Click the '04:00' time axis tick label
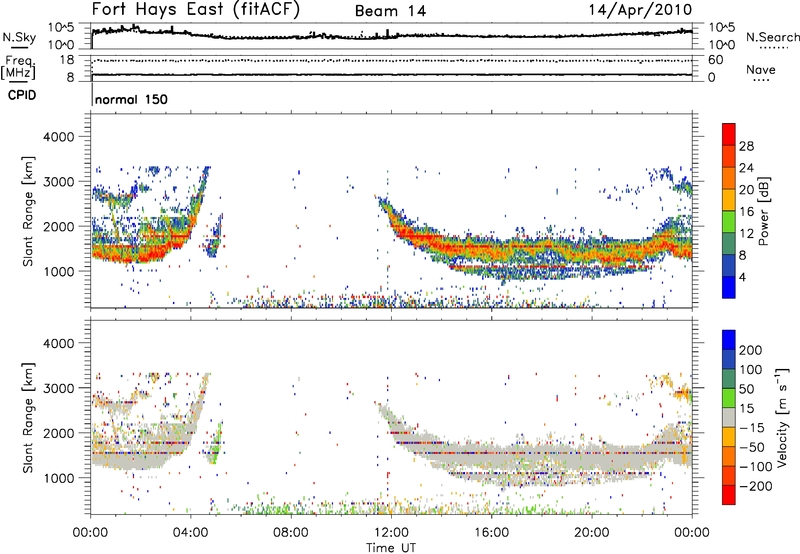 point(191,533)
